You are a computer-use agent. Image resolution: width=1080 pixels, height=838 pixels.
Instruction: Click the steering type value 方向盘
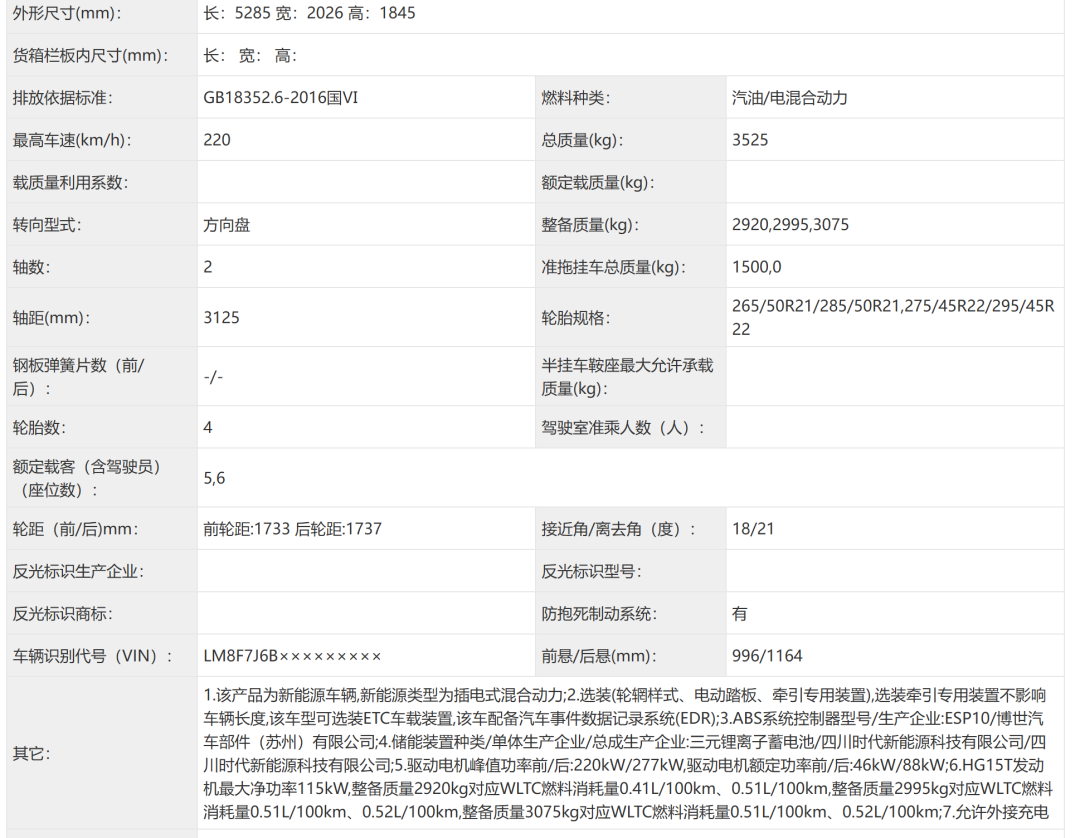227,224
